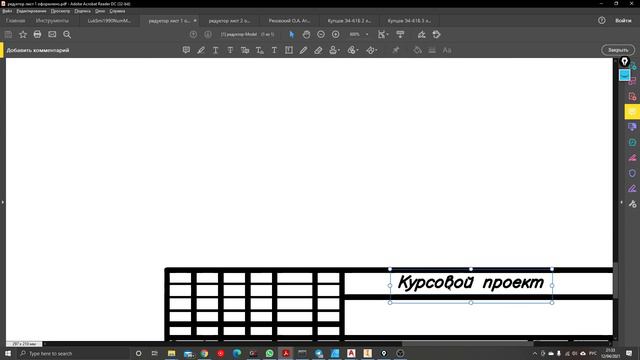This screenshot has height=360, width=640.
Task: Open the drawing shapes dropdown
Action: point(371,50)
